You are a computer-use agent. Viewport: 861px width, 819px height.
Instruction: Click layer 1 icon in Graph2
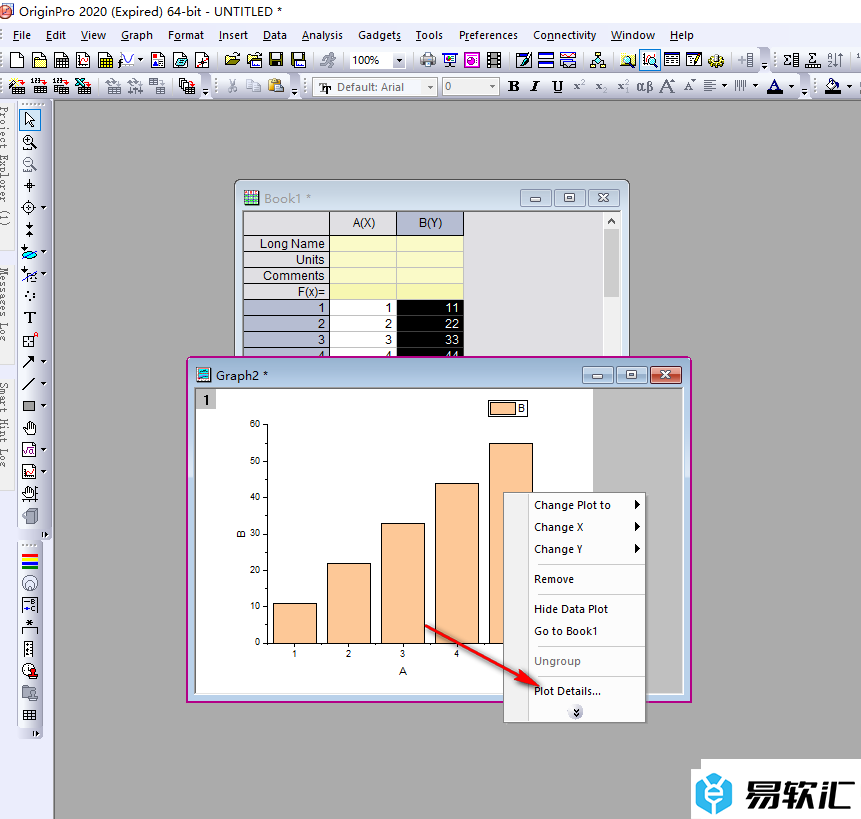coord(206,400)
